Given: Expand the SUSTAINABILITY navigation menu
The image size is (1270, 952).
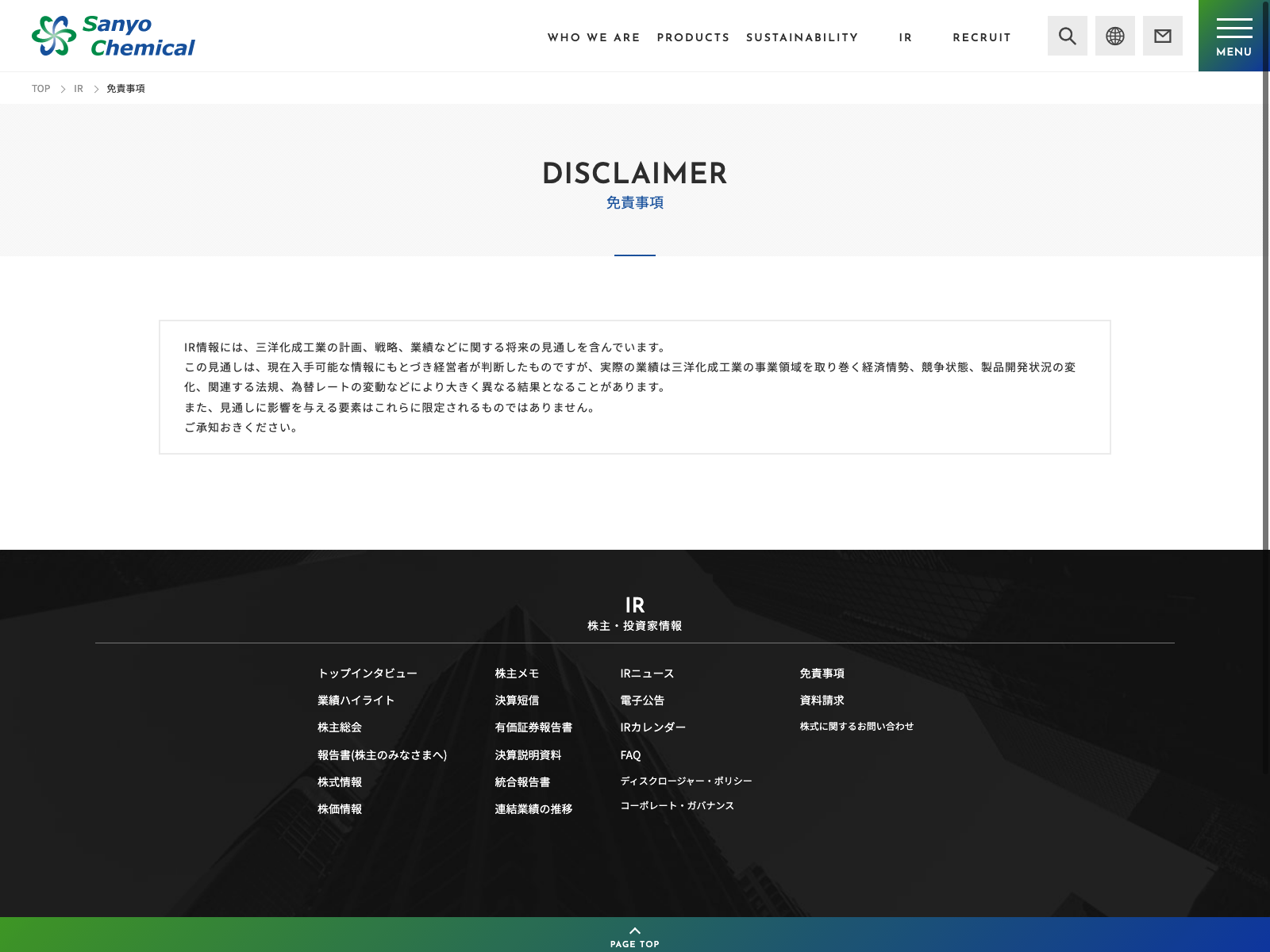Looking at the screenshot, I should point(802,37).
